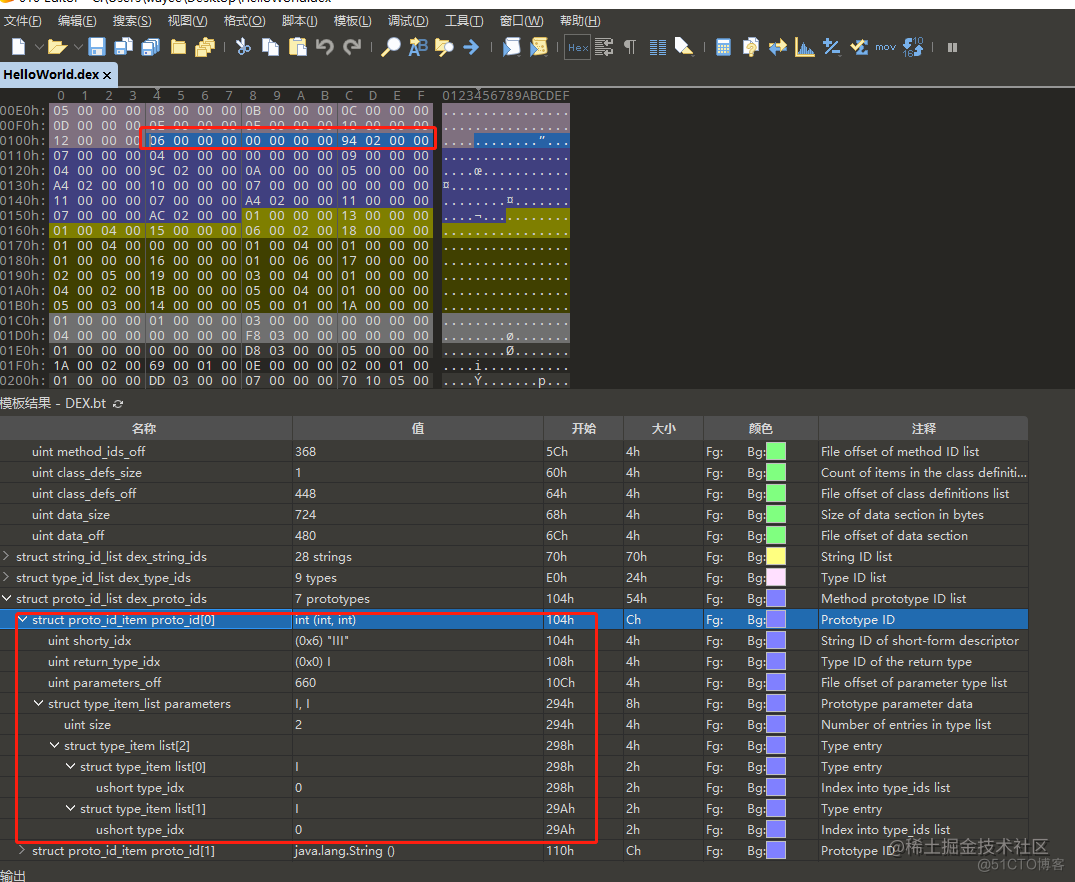Collapse struct proto_id_list dex_proto_ids
This screenshot has height=882, width=1075.
point(6,598)
